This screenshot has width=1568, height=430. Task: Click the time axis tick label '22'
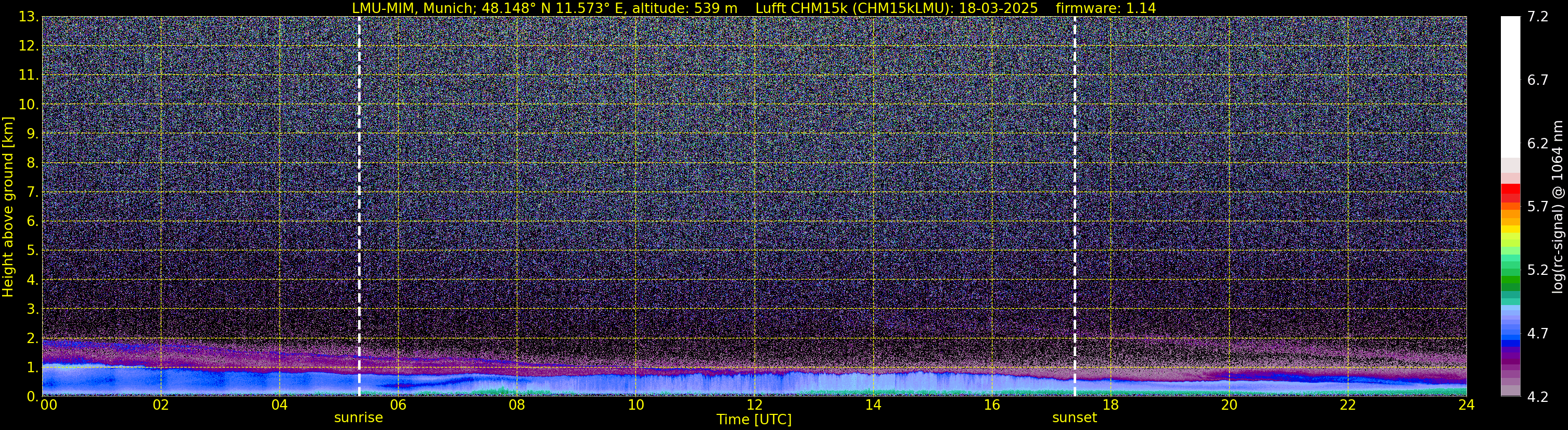pyautogui.click(x=1348, y=405)
